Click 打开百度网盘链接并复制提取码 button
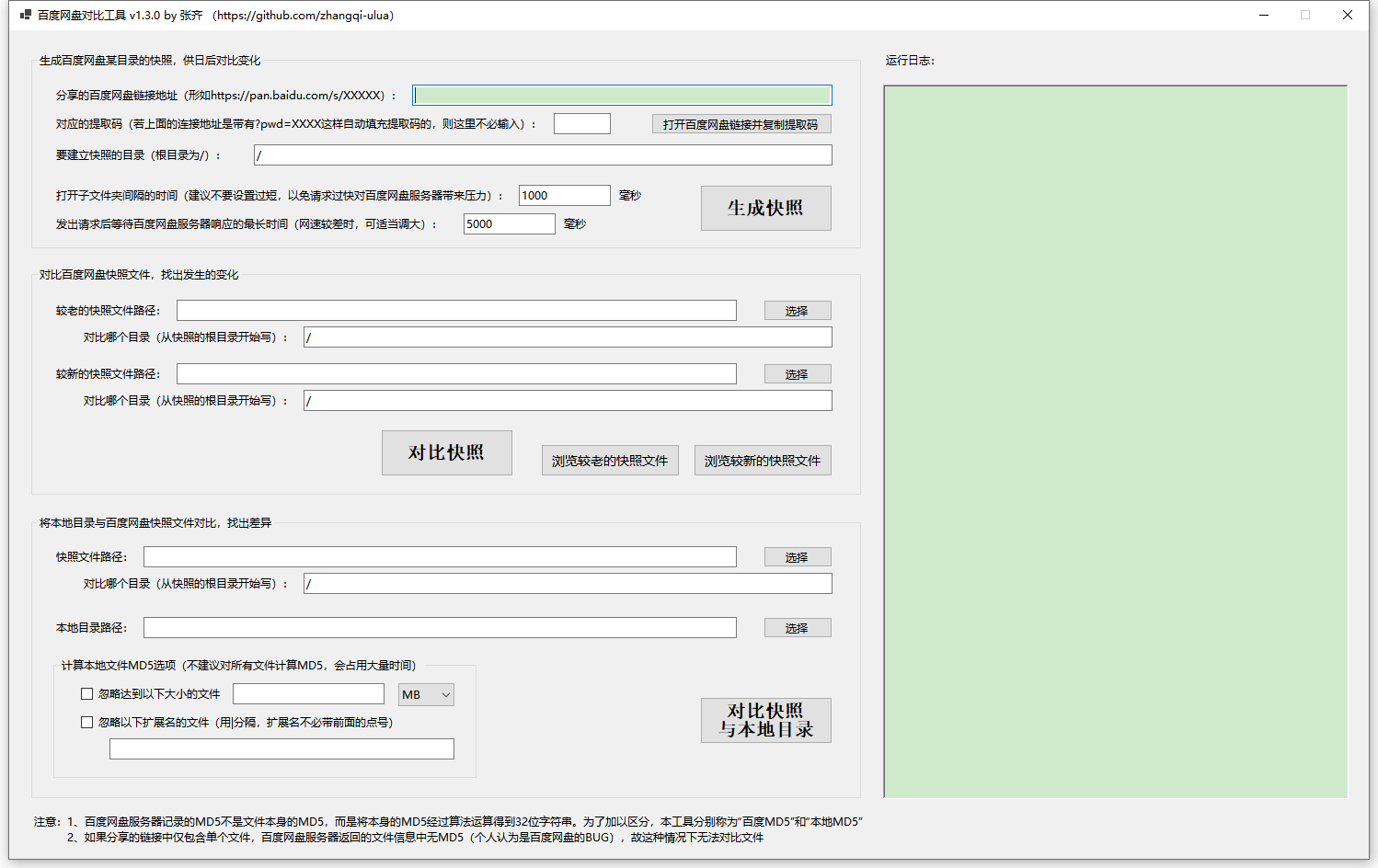This screenshot has width=1378, height=868. [741, 124]
